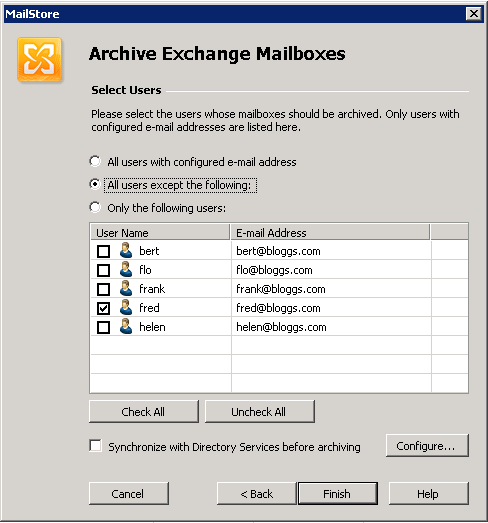The width and height of the screenshot is (488, 523).
Task: Click fred's user avatar icon
Action: coord(126,308)
